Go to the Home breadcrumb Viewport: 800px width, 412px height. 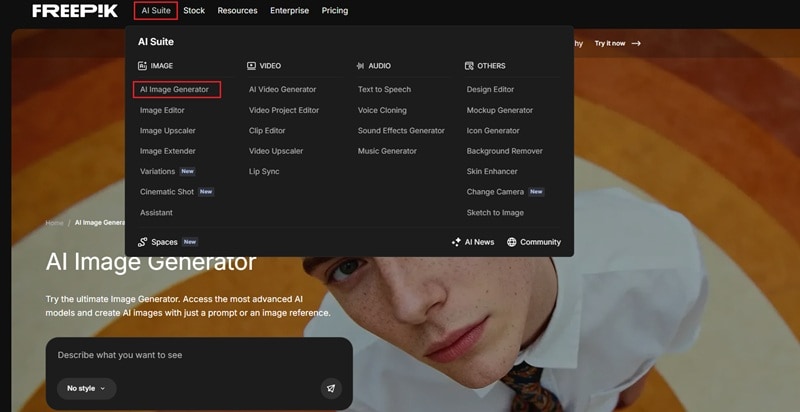coord(55,223)
